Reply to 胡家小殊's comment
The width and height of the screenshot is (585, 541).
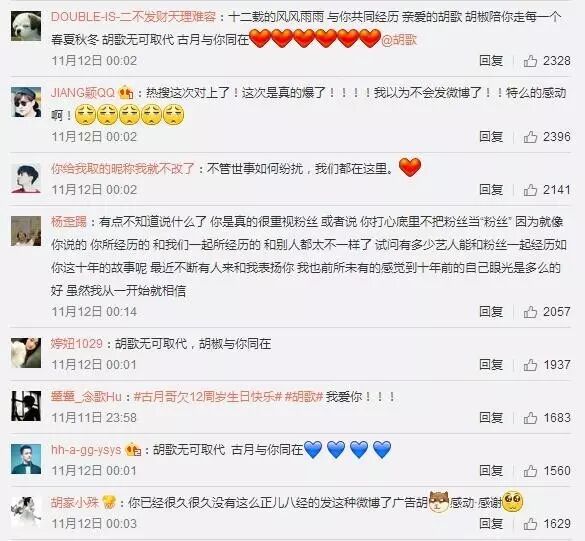[x=491, y=524]
